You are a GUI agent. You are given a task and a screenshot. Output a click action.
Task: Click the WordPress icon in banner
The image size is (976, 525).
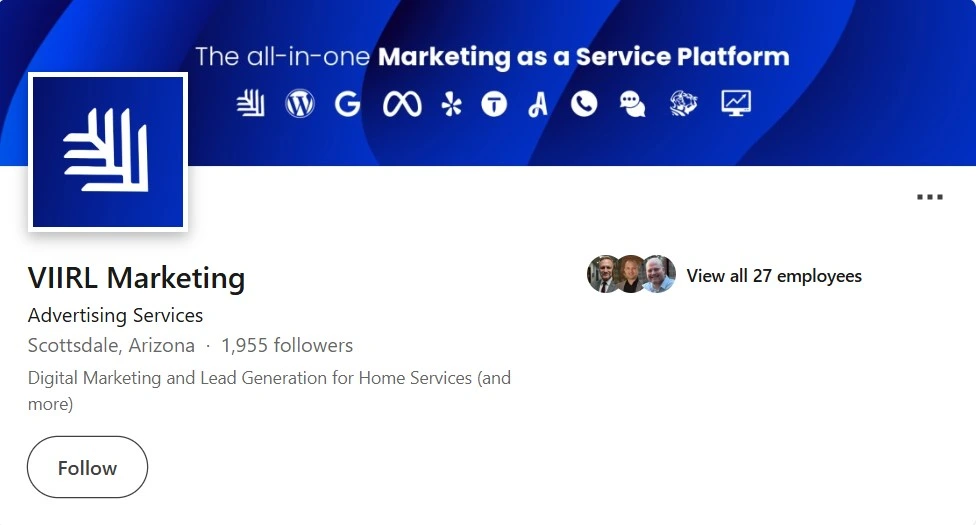pyautogui.click(x=299, y=103)
